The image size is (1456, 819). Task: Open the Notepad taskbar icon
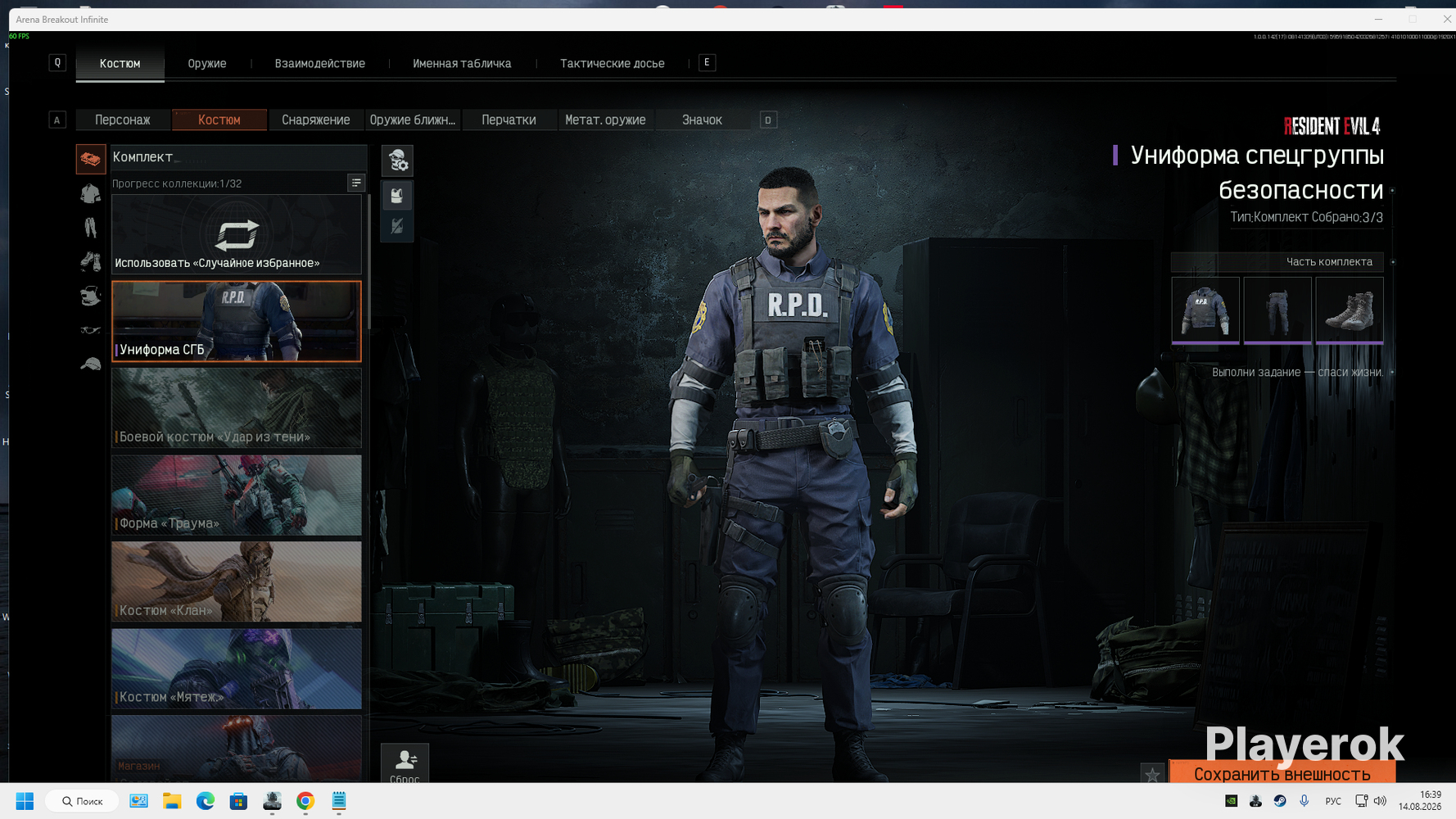[339, 801]
